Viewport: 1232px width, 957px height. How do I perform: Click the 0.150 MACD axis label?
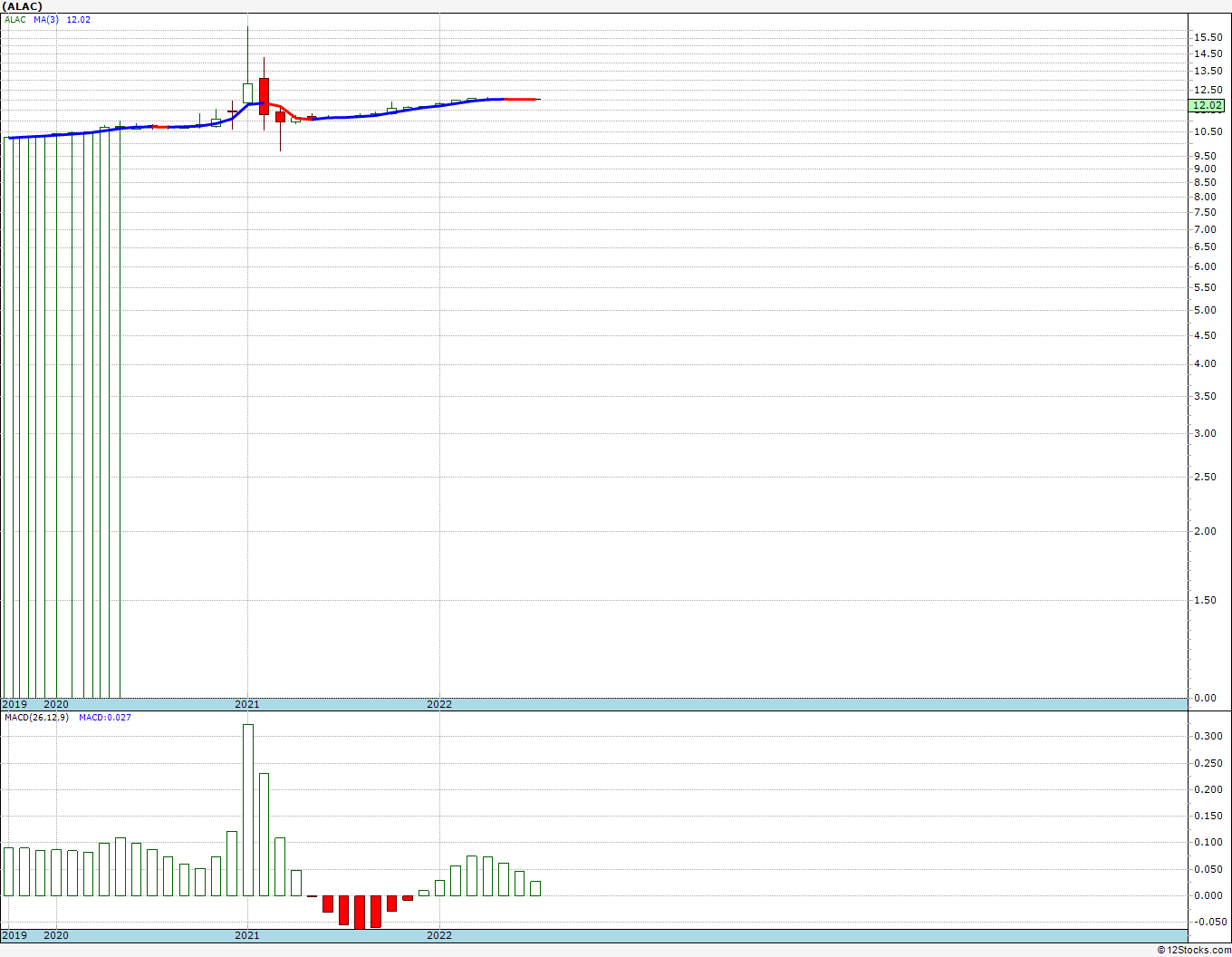pos(1208,816)
